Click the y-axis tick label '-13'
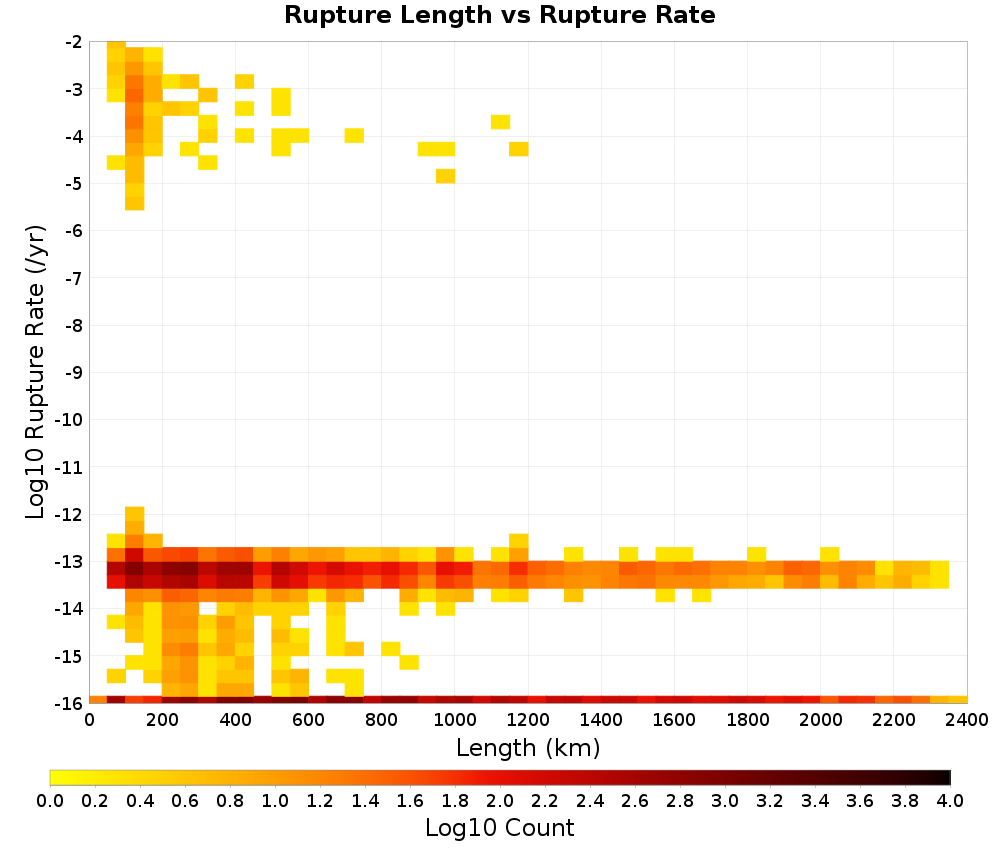The height and width of the screenshot is (850, 1000). 68,562
